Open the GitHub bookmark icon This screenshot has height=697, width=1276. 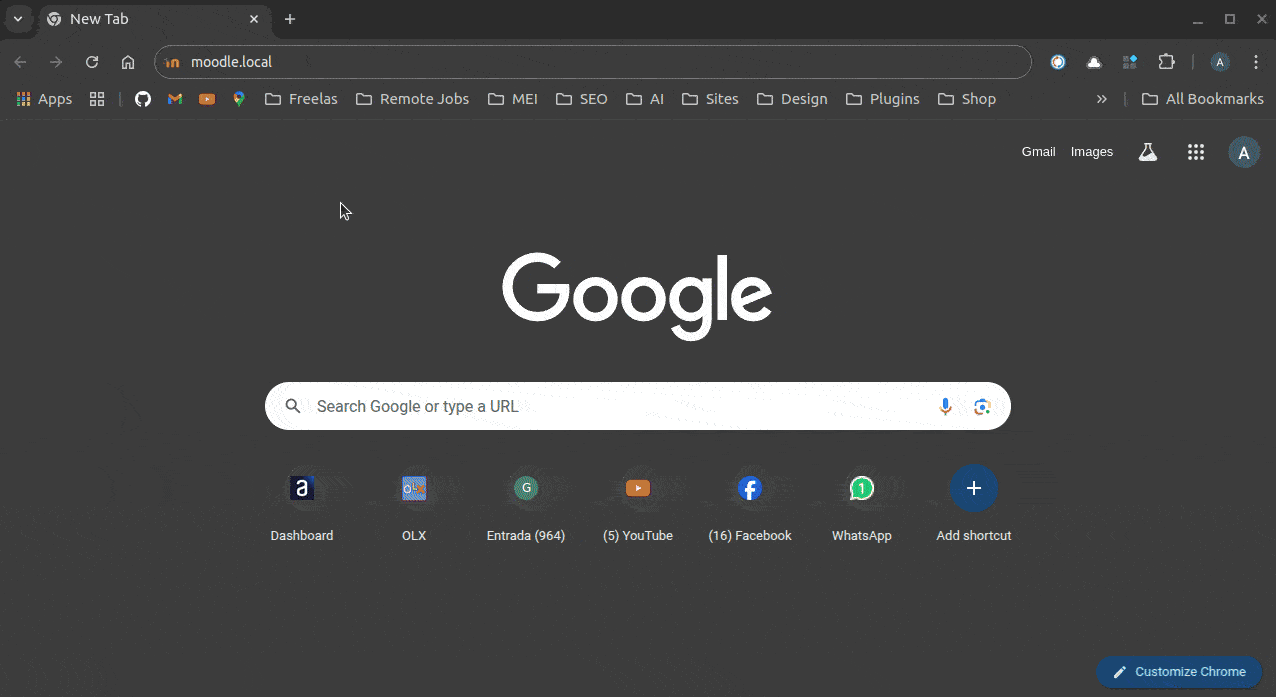click(x=143, y=99)
